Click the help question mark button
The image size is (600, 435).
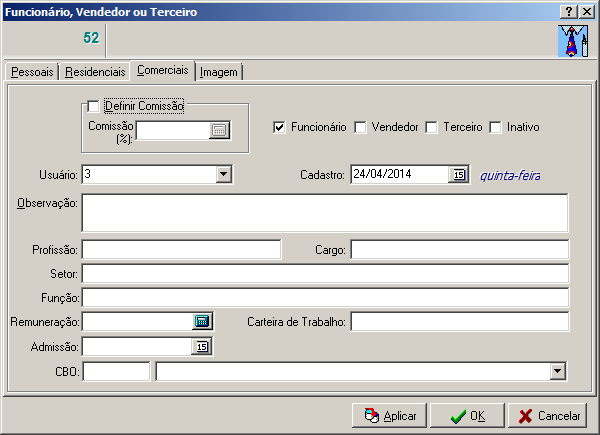[x=568, y=11]
